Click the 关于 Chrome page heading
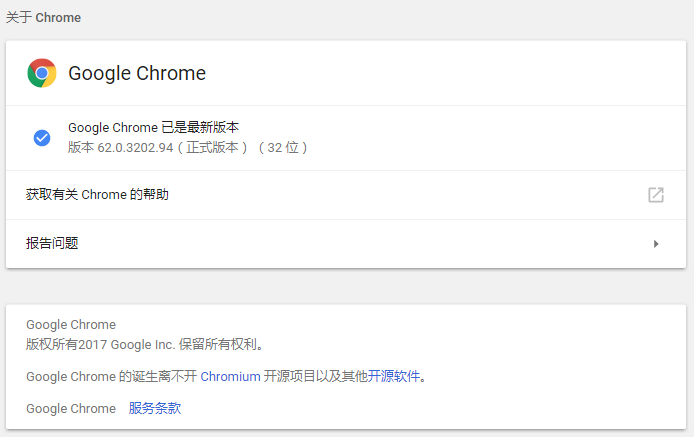694x437 pixels. point(44,18)
